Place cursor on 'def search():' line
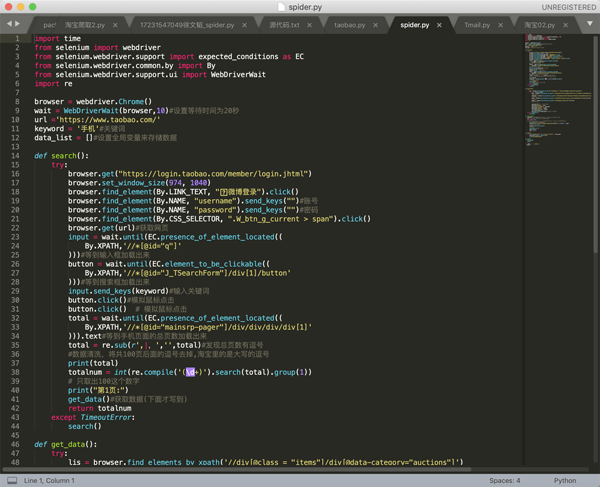Image resolution: width=600 pixels, height=487 pixels. click(x=62, y=156)
